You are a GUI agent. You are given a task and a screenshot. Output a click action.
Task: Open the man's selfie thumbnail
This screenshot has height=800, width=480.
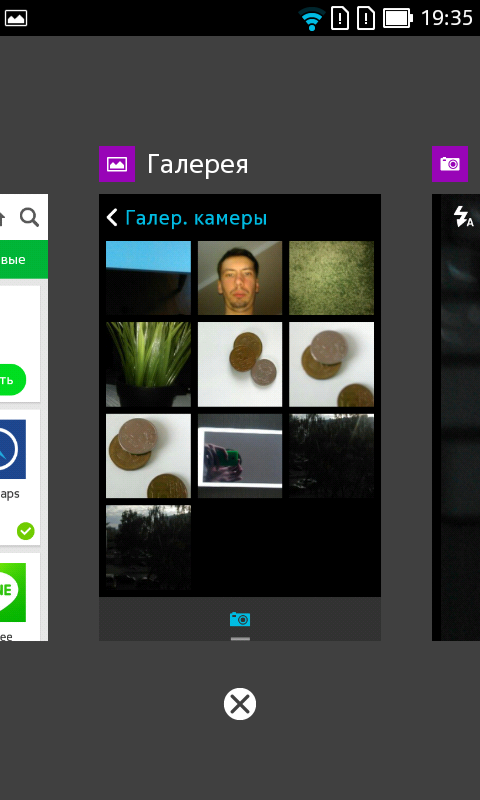[240, 278]
